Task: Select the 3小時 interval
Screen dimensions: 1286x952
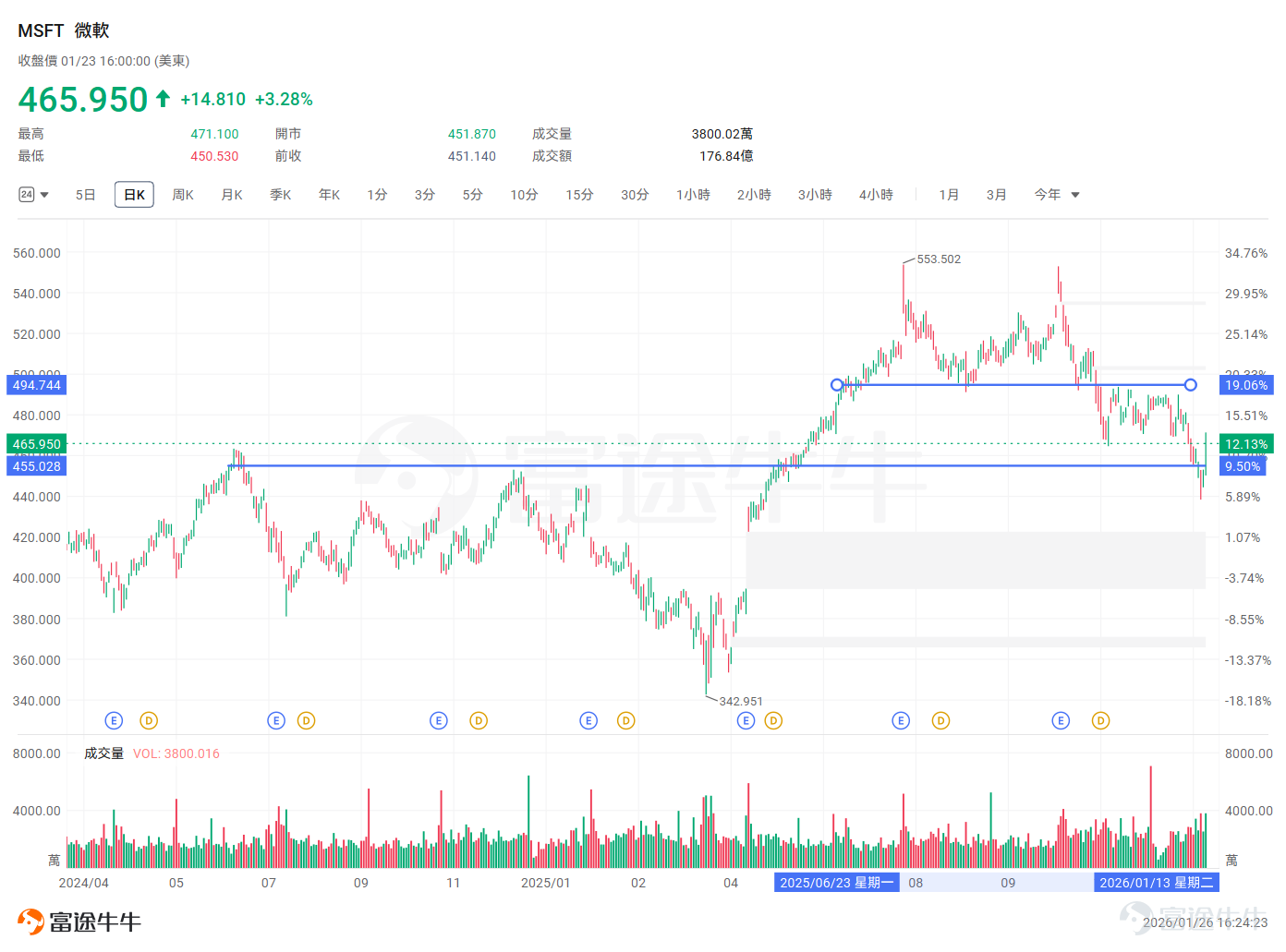Action: point(816,195)
